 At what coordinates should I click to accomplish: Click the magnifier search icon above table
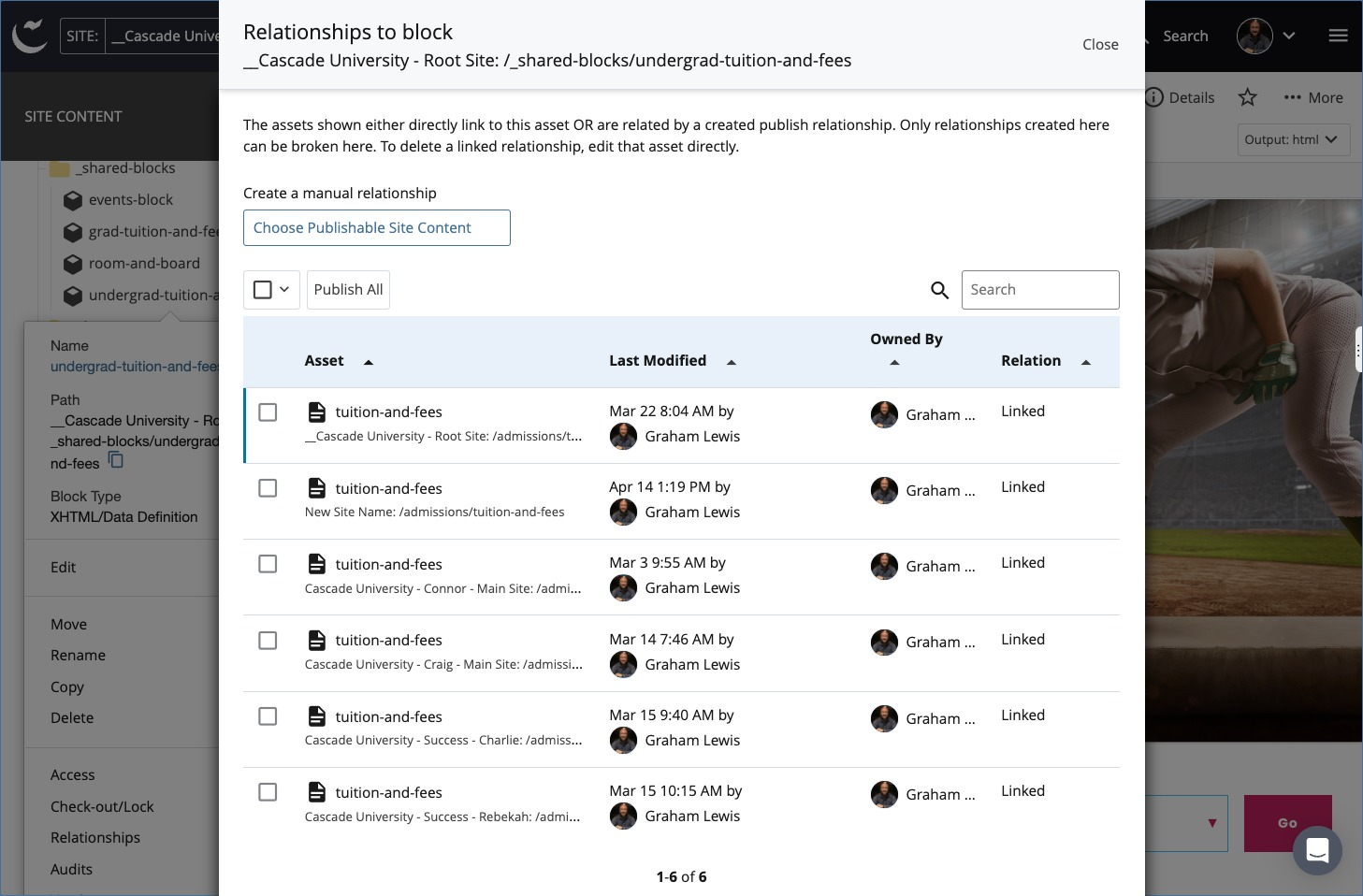point(939,290)
